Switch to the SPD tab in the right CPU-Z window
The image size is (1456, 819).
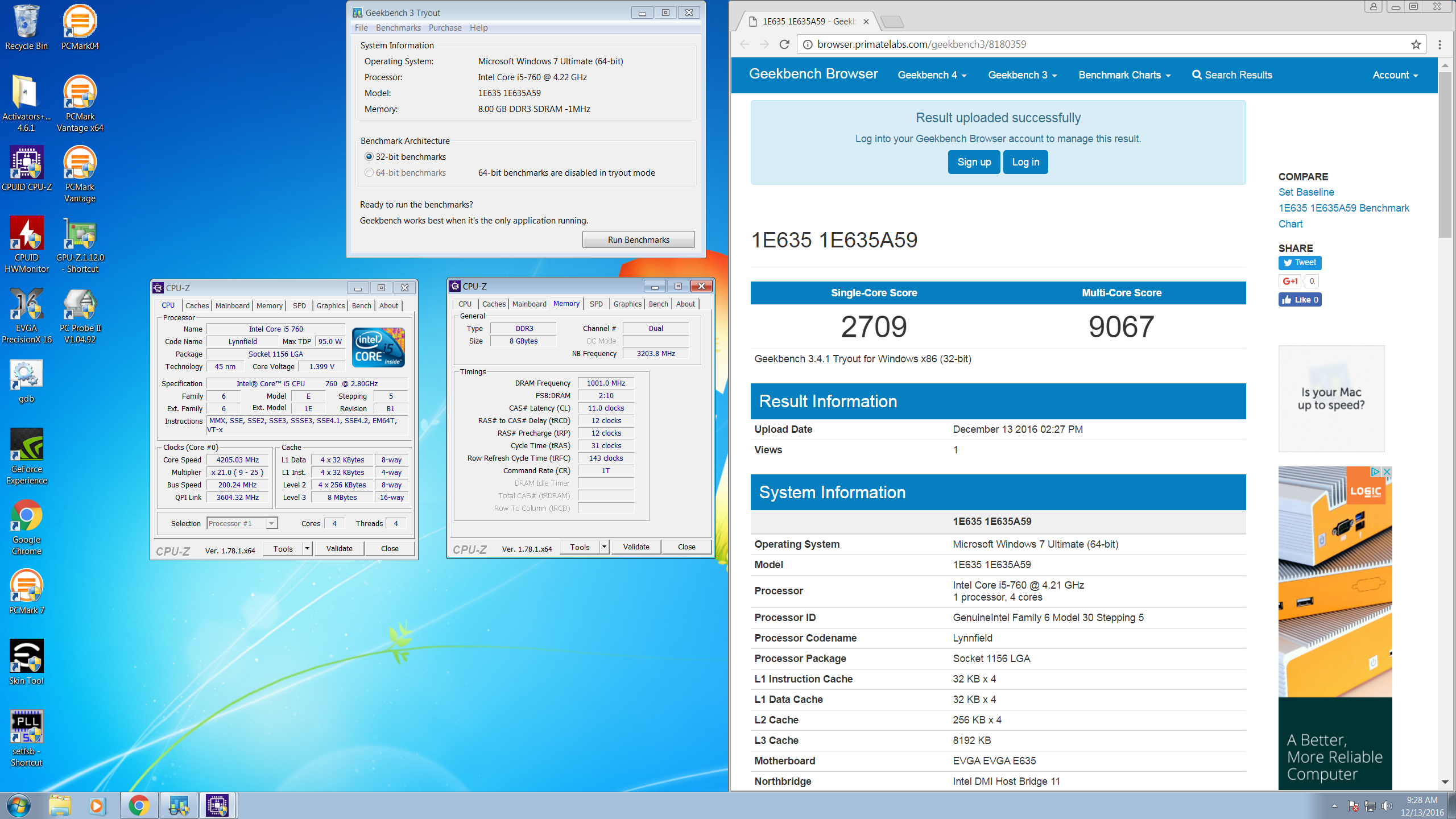(x=596, y=304)
